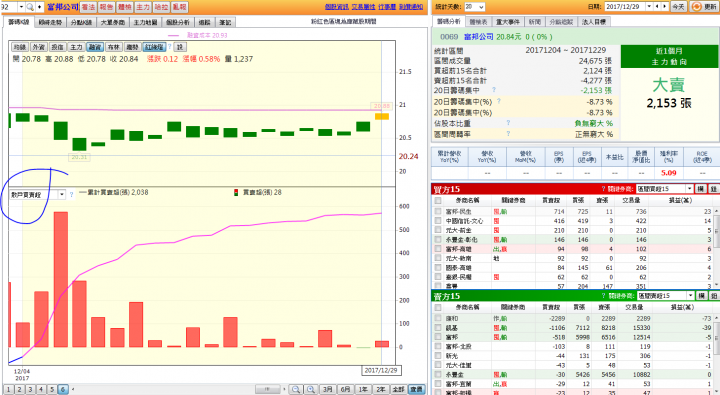Click the help icon beside 佔股本比重
The width and height of the screenshot is (720, 395).
point(508,123)
